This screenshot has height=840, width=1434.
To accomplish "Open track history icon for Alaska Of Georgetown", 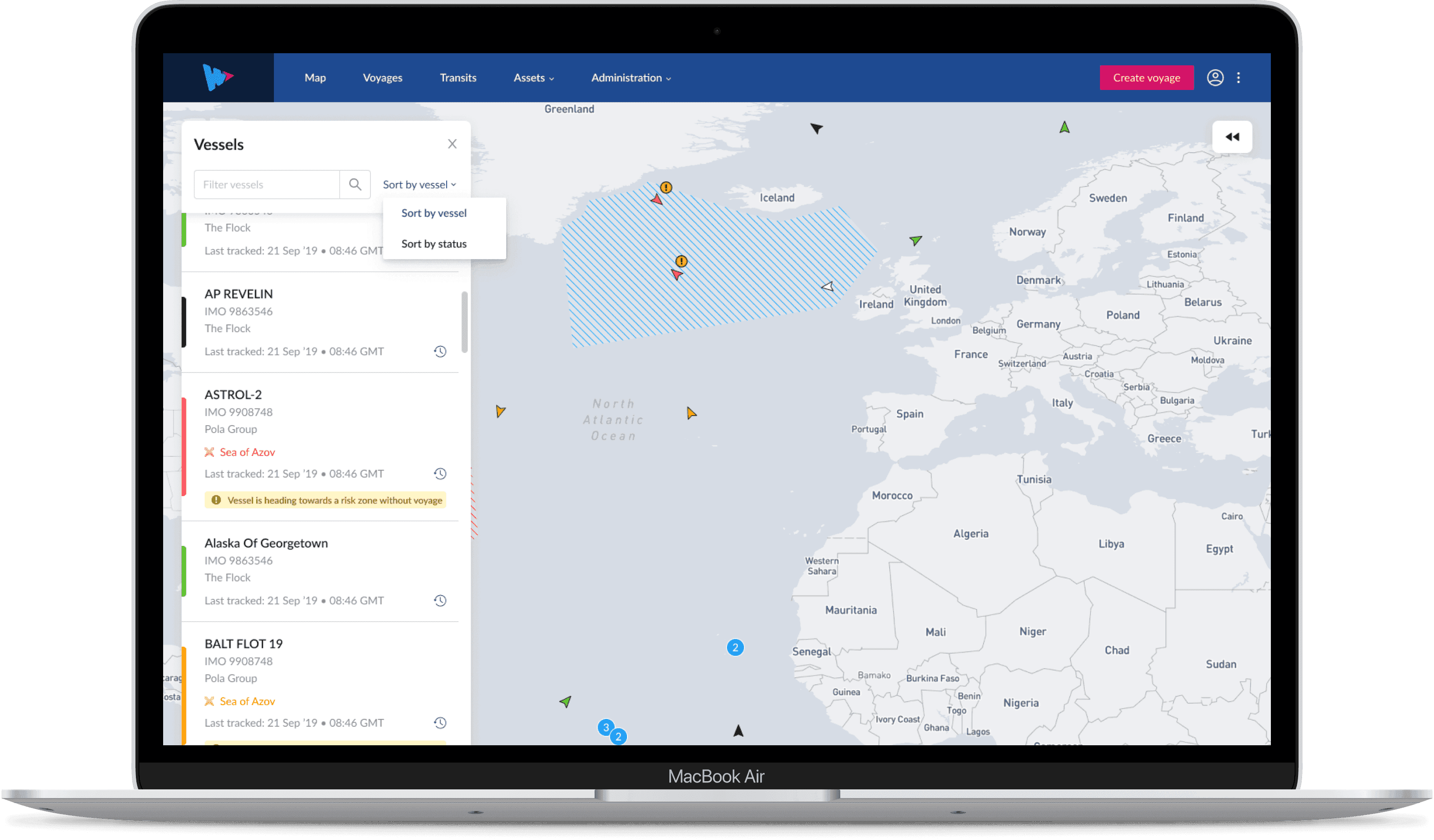I will point(440,600).
